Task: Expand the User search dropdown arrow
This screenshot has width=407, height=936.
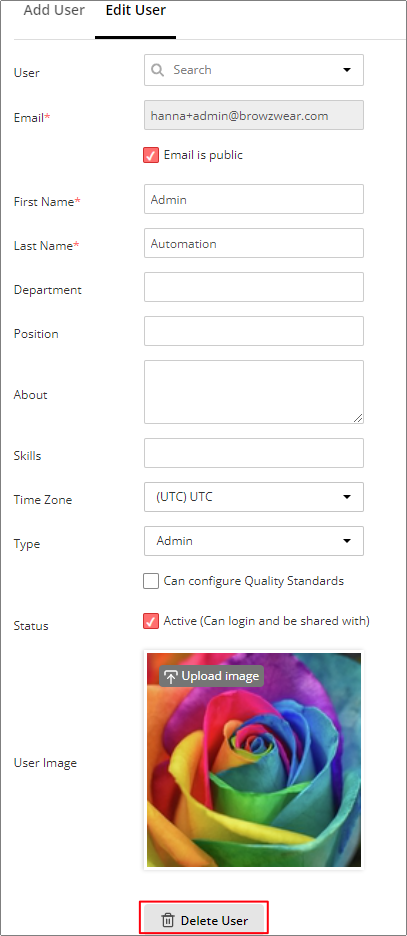Action: pyautogui.click(x=347, y=70)
